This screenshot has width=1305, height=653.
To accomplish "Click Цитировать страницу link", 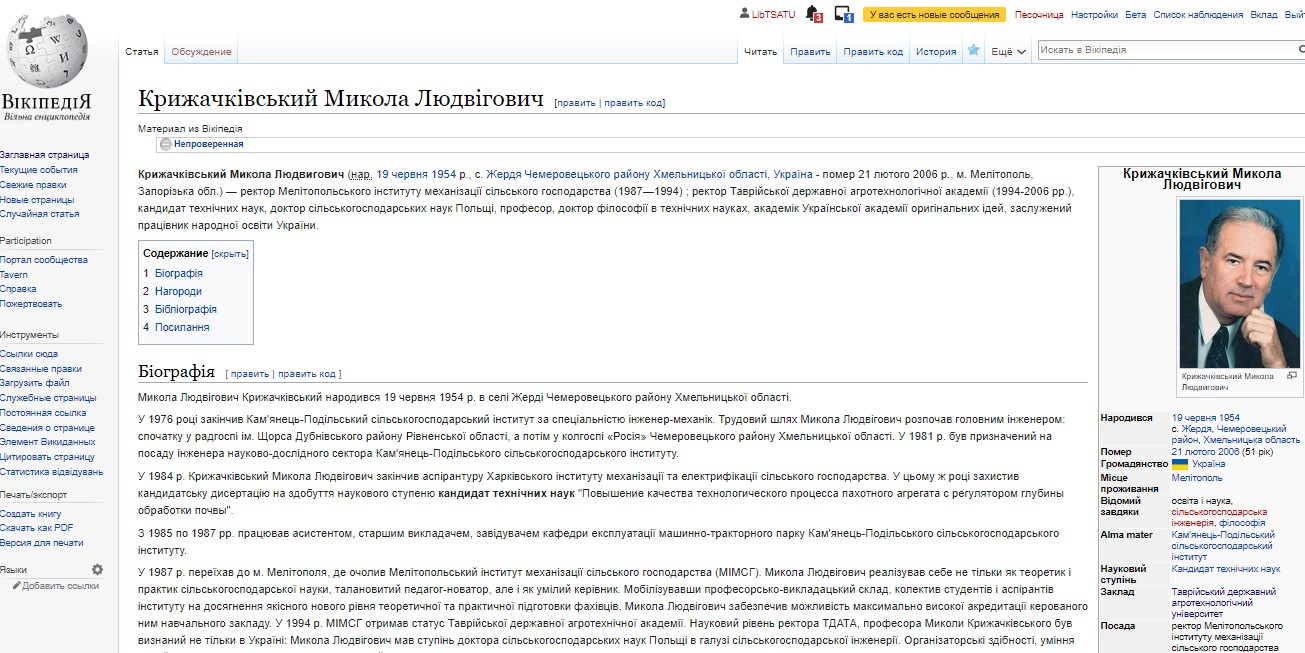I will tap(47, 457).
